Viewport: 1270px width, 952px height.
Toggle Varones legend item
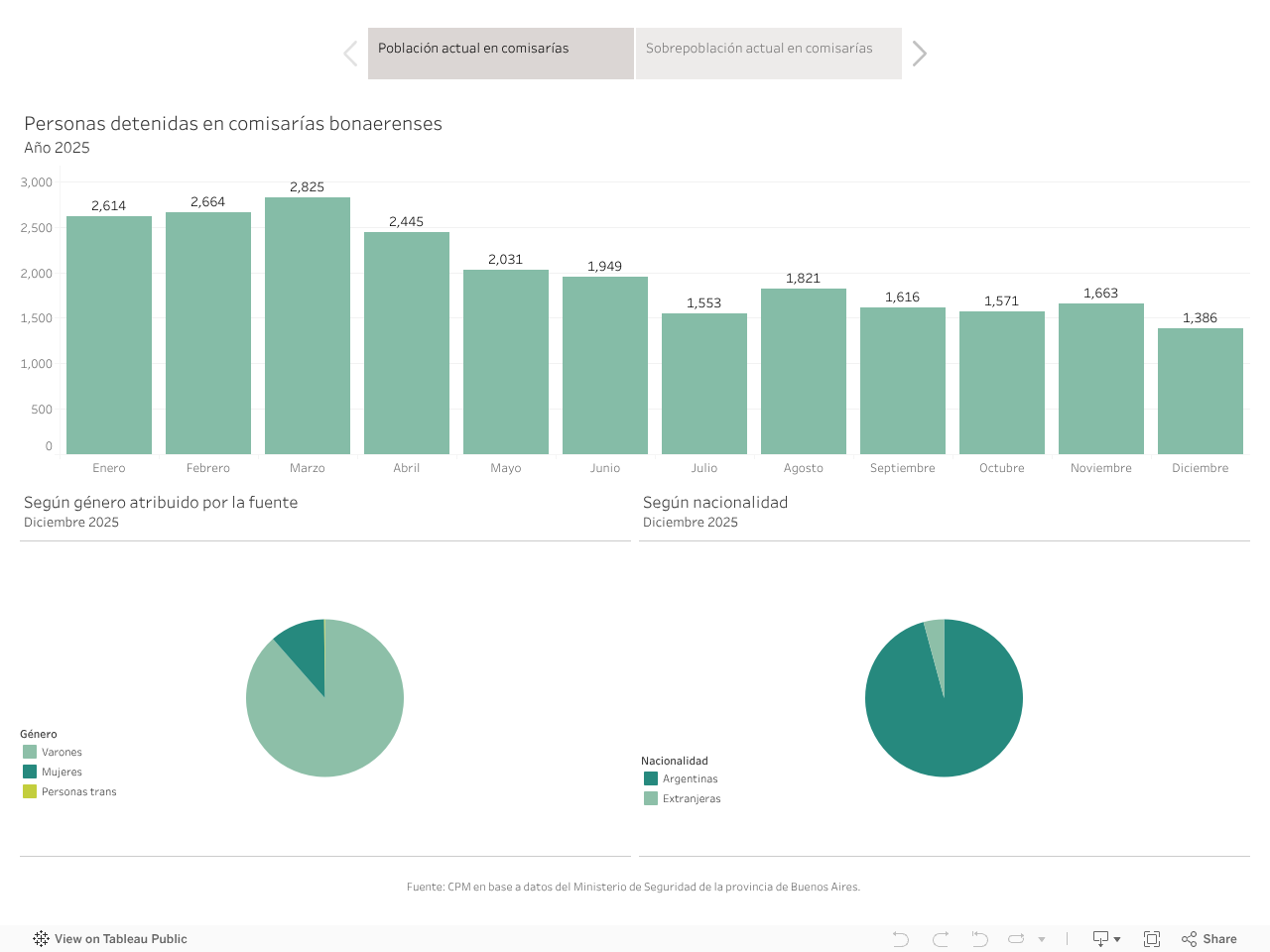click(x=62, y=753)
